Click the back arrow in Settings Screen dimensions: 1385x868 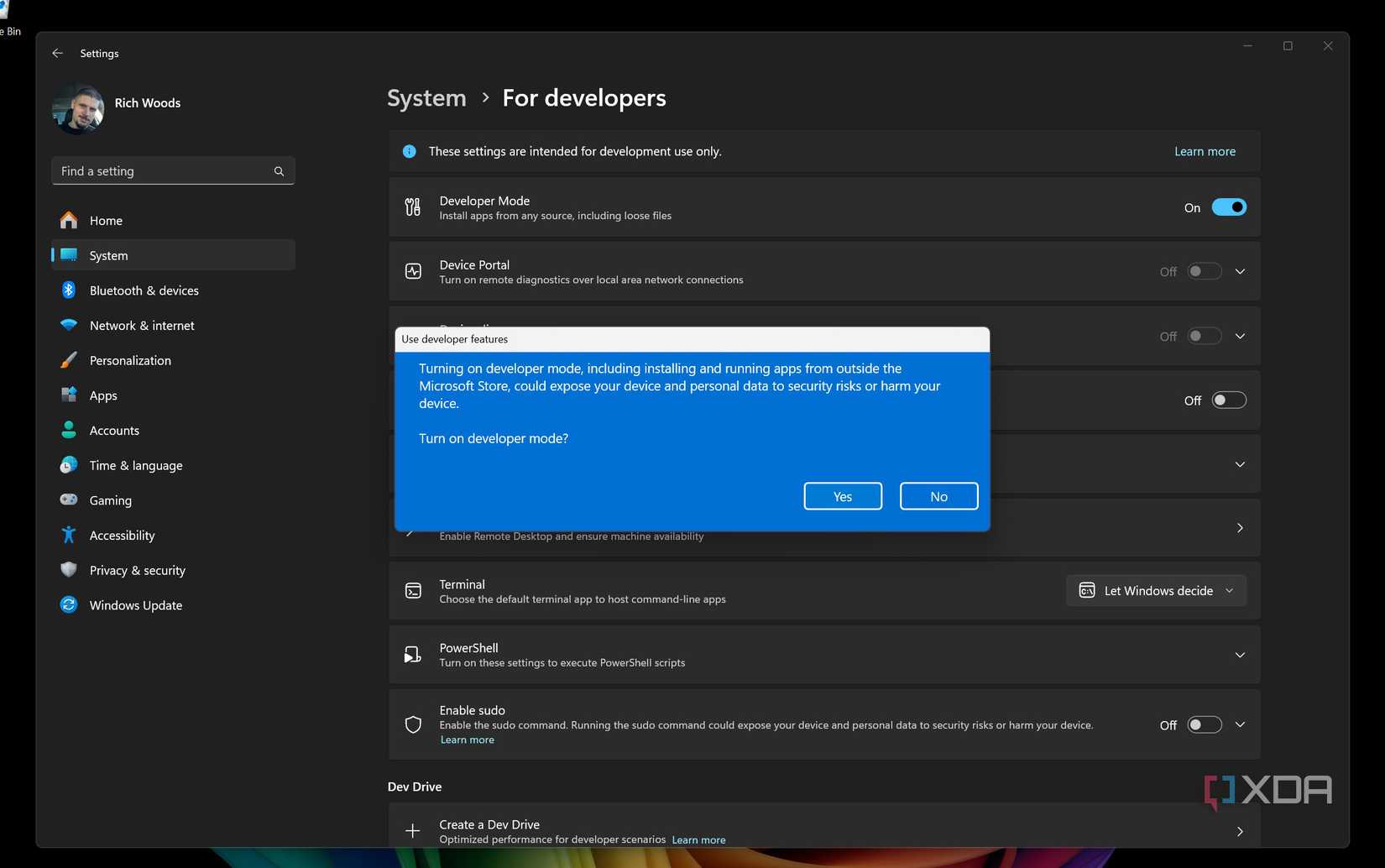pyautogui.click(x=56, y=53)
